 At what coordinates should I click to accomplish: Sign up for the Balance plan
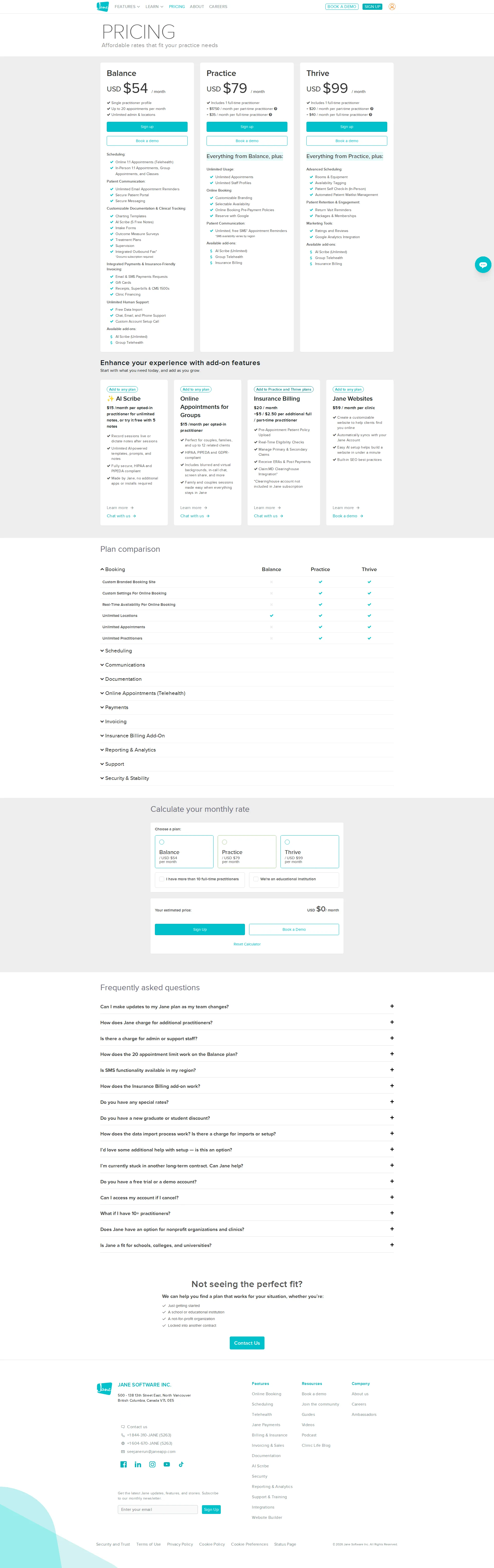click(147, 127)
